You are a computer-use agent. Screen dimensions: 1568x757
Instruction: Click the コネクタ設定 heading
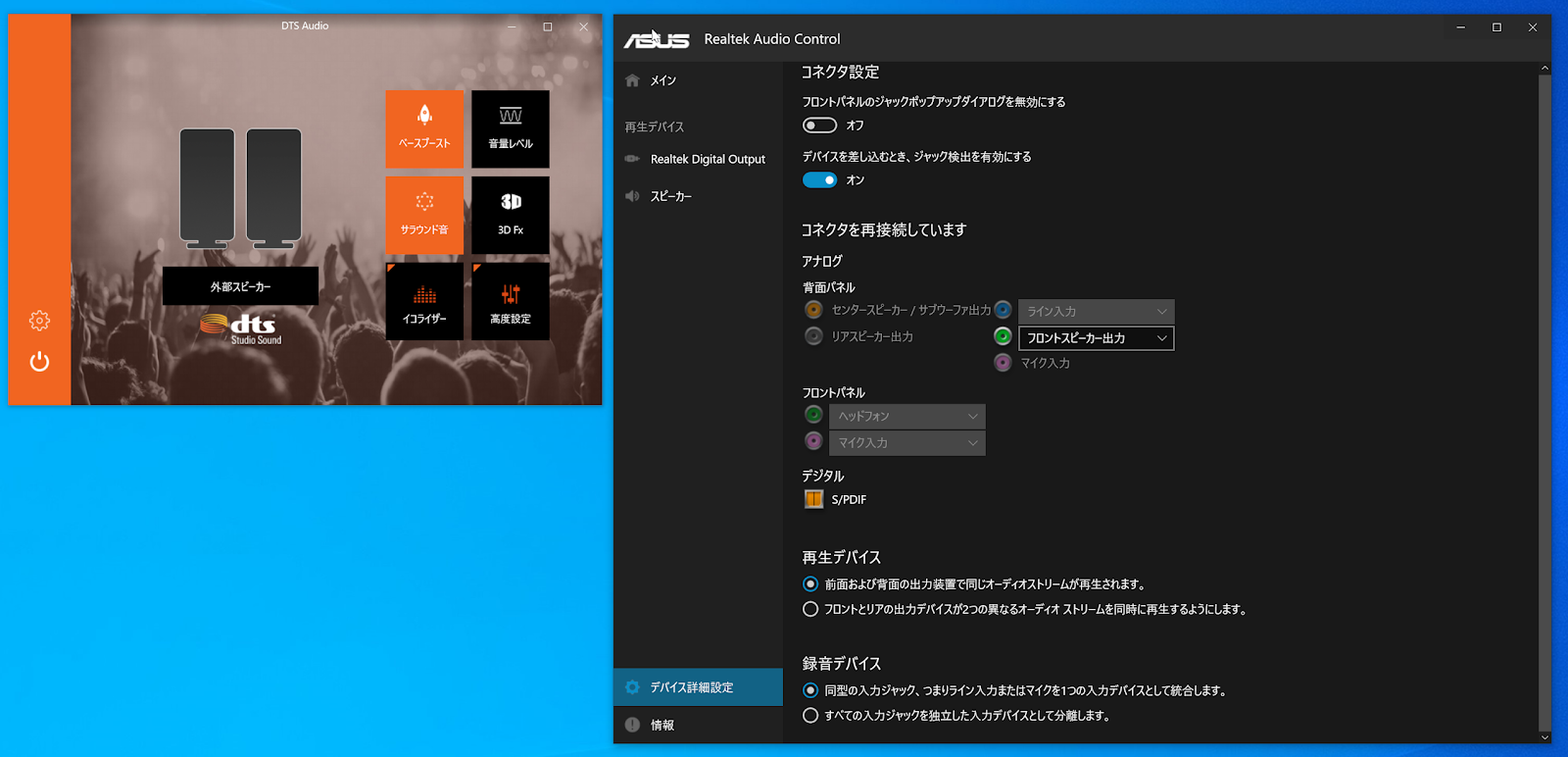tap(840, 72)
